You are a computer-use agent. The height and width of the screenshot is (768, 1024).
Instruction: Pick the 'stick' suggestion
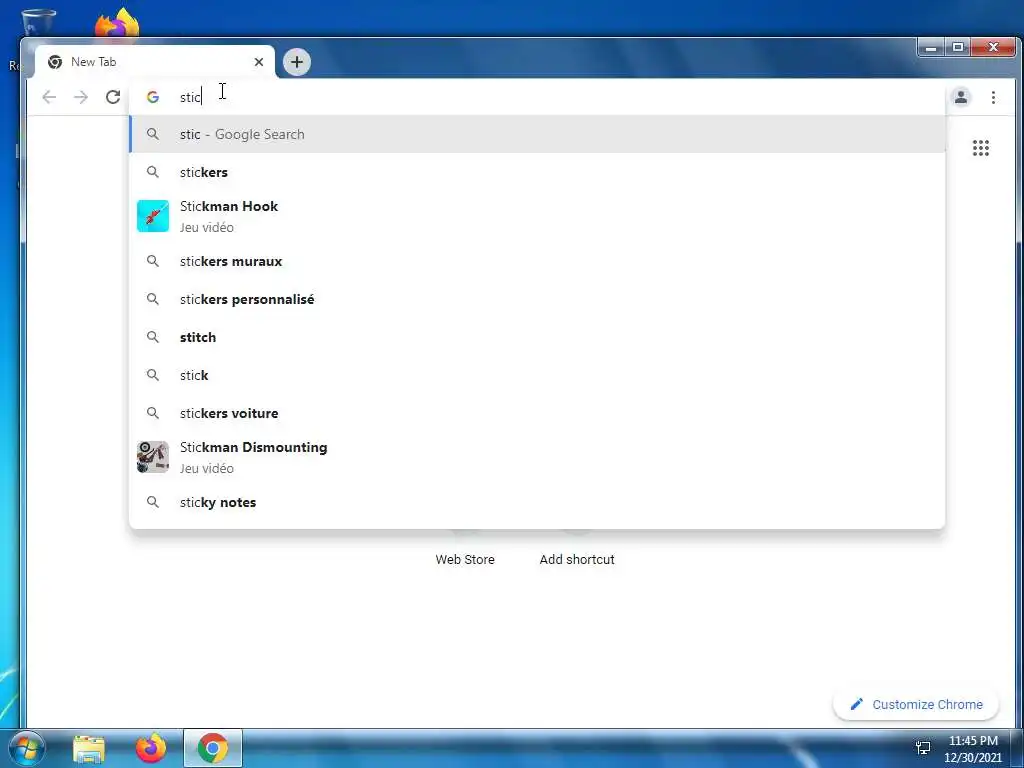pos(537,375)
